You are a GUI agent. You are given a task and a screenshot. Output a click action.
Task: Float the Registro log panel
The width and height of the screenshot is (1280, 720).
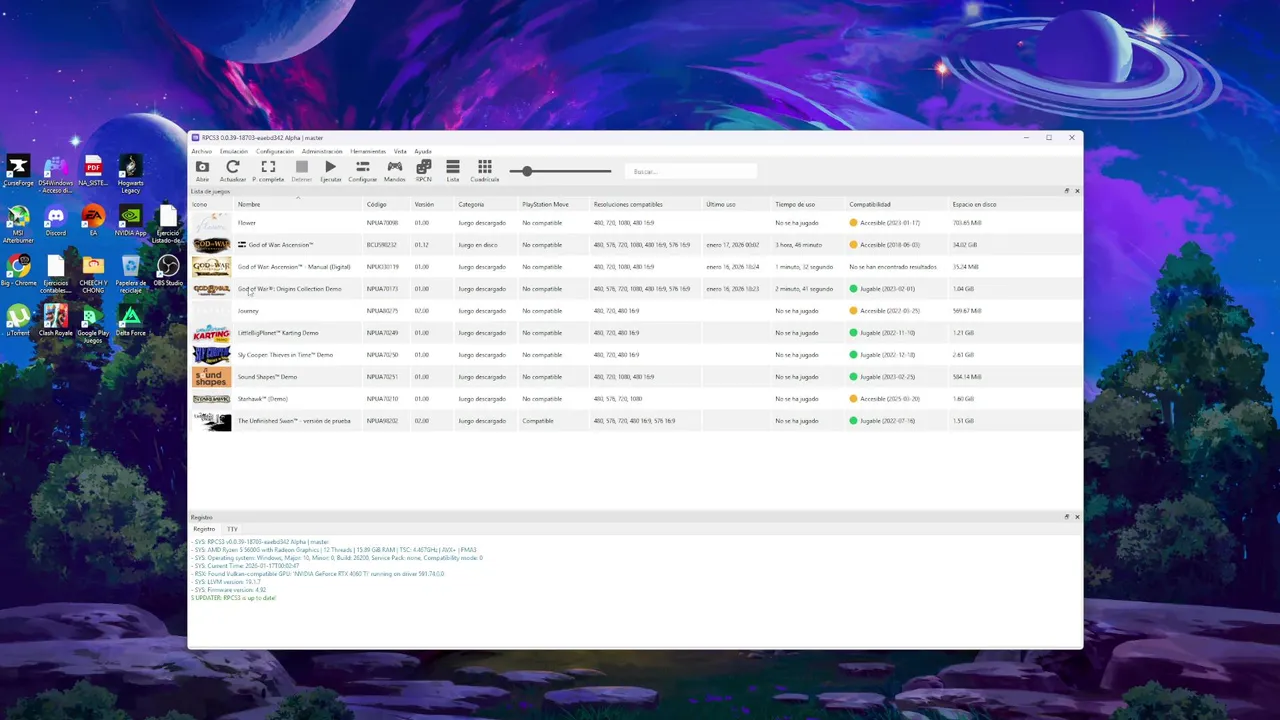[1067, 517]
